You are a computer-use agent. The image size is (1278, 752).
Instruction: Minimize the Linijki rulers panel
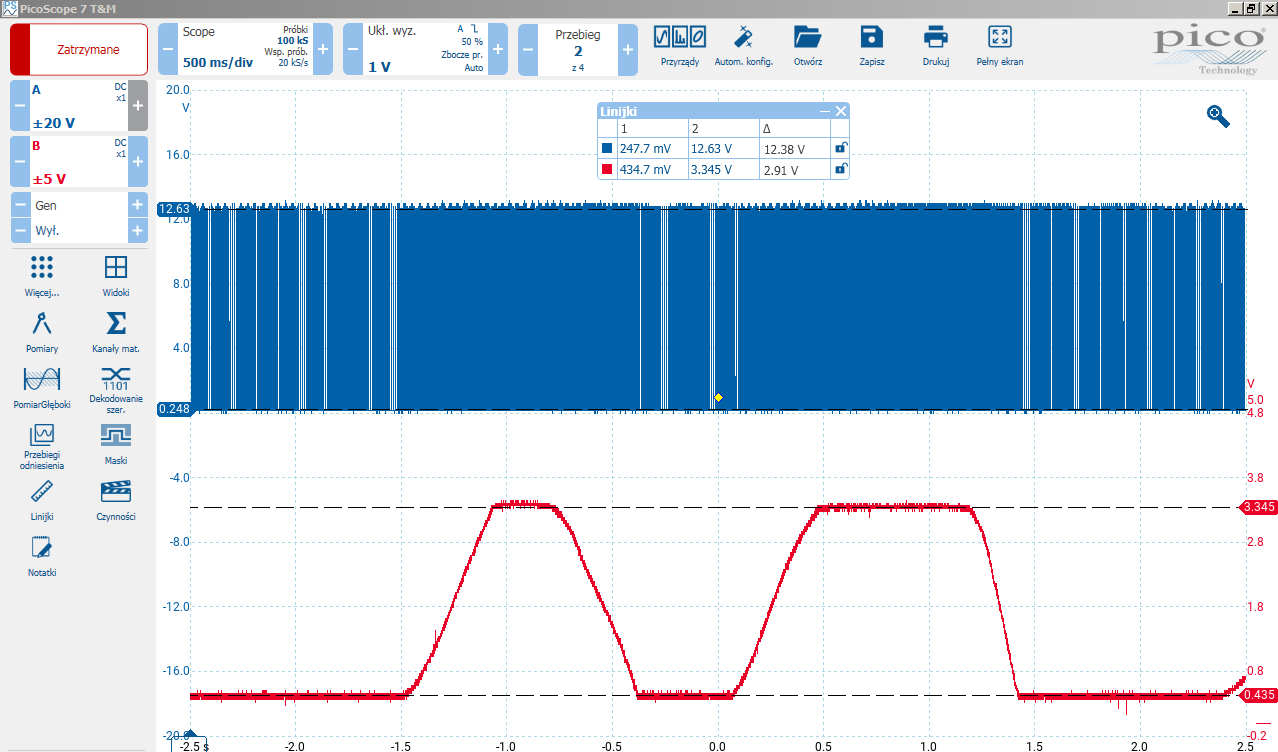point(825,111)
